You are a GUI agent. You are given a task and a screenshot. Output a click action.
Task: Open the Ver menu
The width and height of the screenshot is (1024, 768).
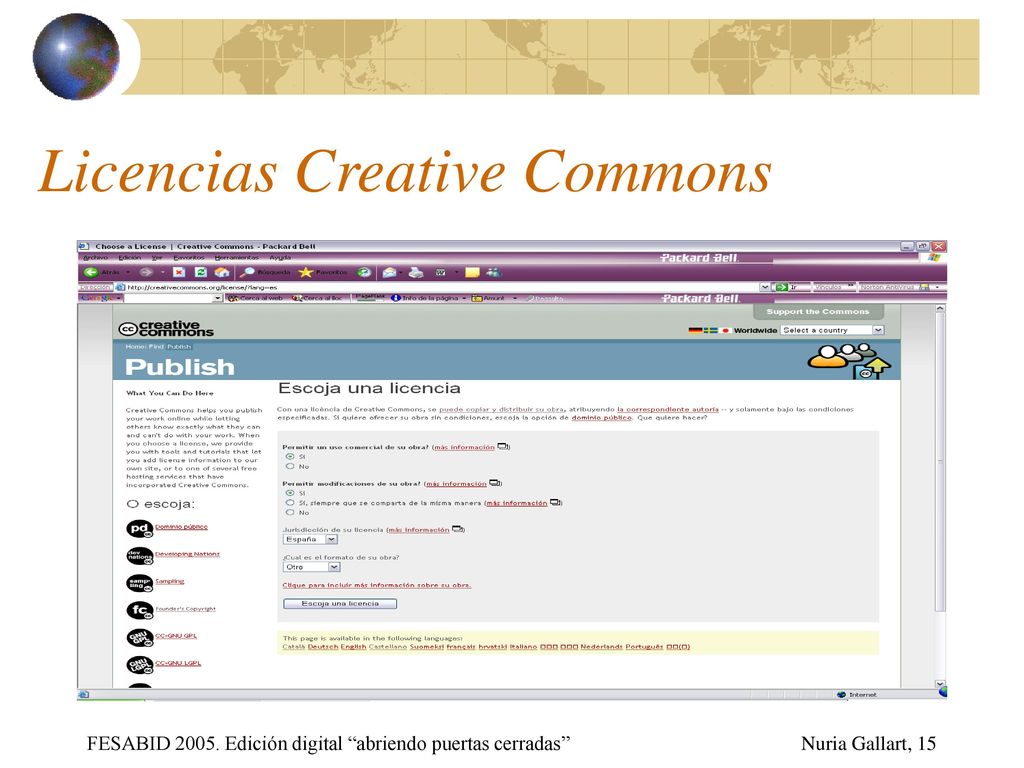pos(157,258)
